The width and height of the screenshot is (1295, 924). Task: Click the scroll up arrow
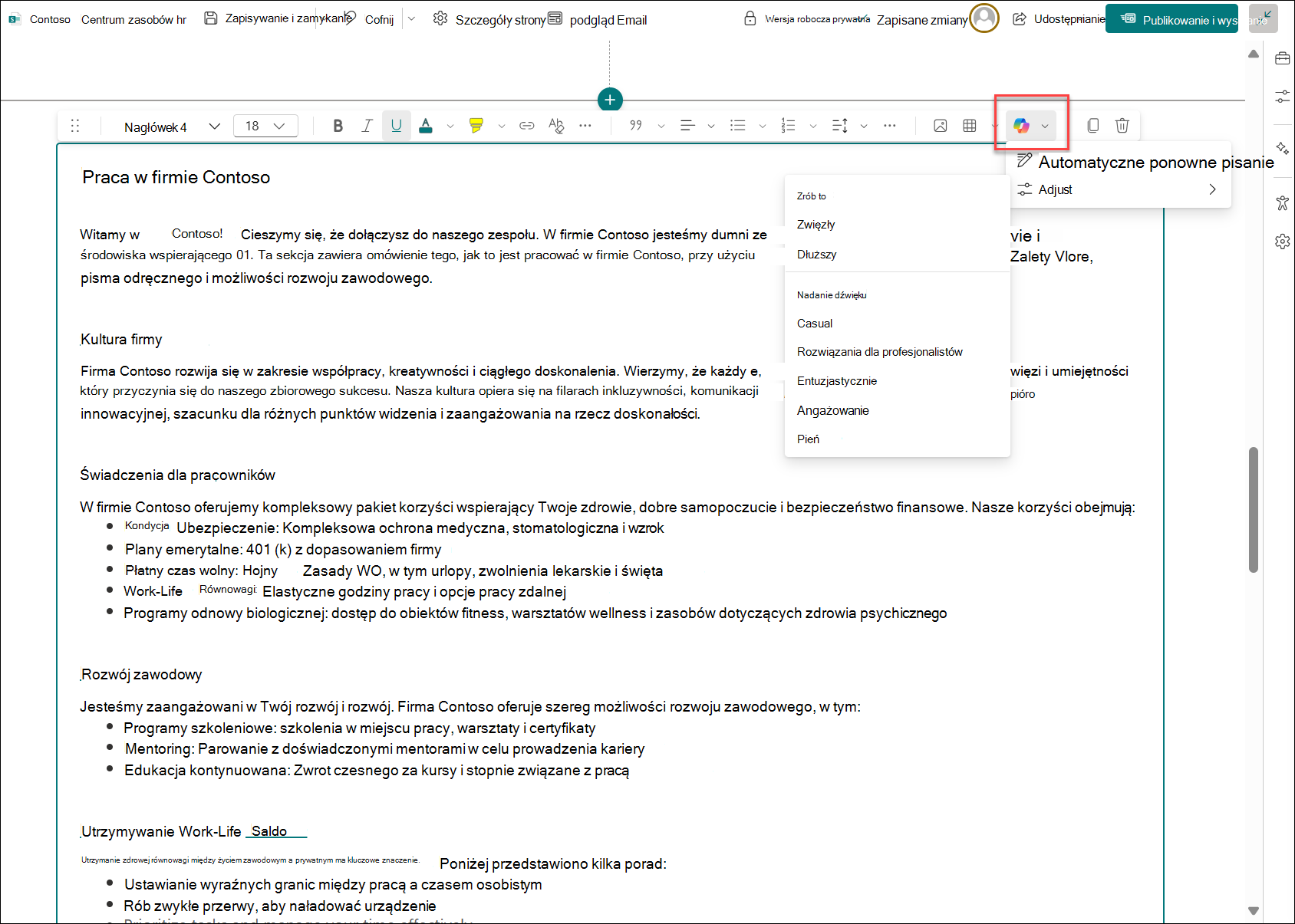tap(1254, 54)
